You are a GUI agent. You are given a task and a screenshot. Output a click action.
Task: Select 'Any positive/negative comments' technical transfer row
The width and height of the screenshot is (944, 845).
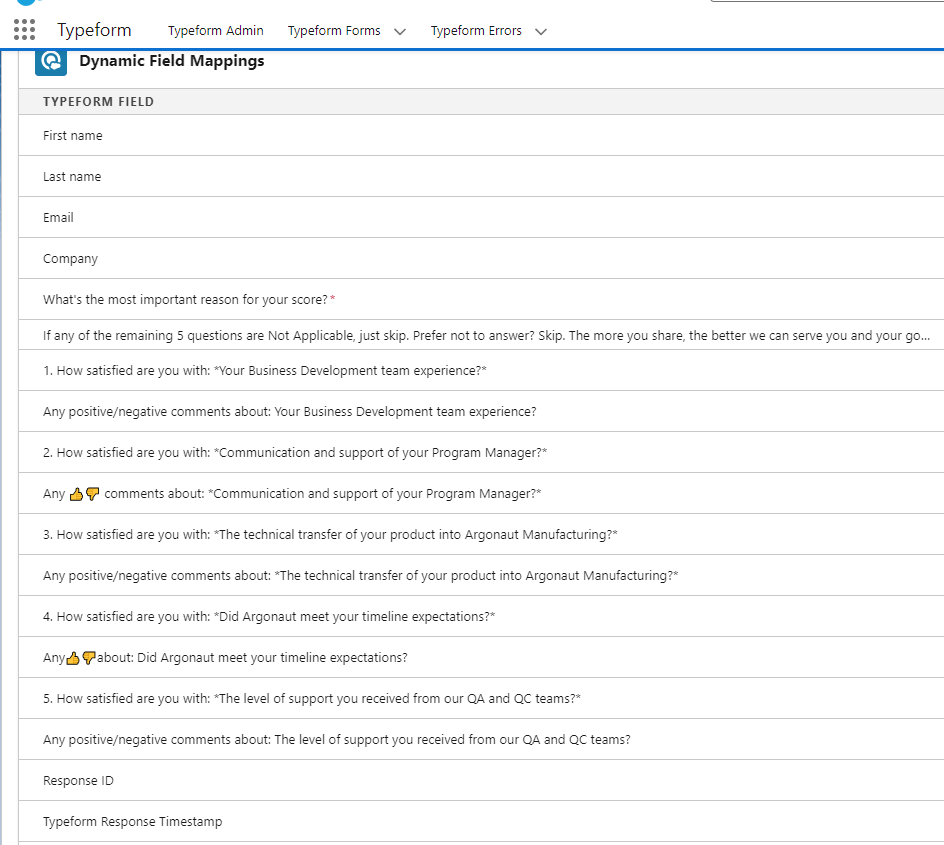click(481, 575)
